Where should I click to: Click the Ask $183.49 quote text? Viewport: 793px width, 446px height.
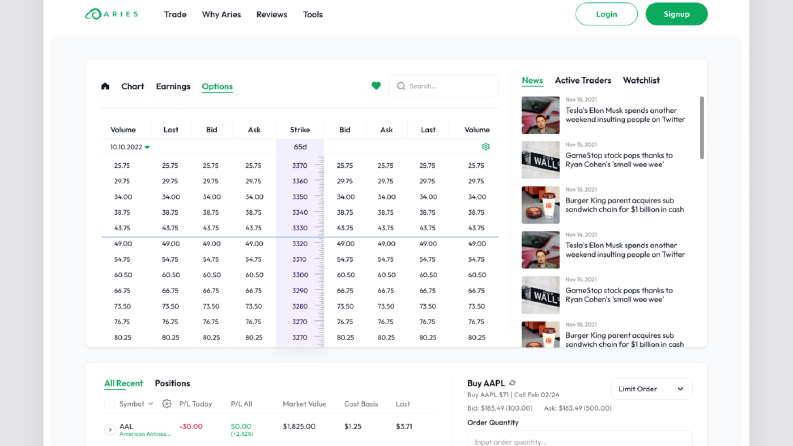[x=578, y=408]
